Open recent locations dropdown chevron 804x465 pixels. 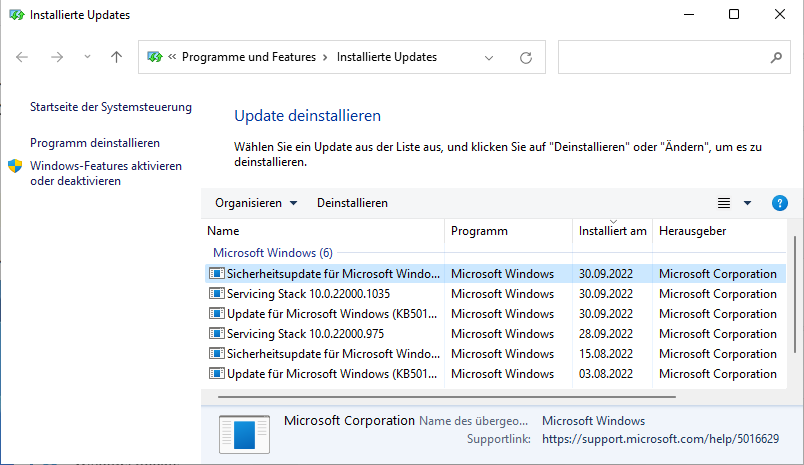(87, 57)
